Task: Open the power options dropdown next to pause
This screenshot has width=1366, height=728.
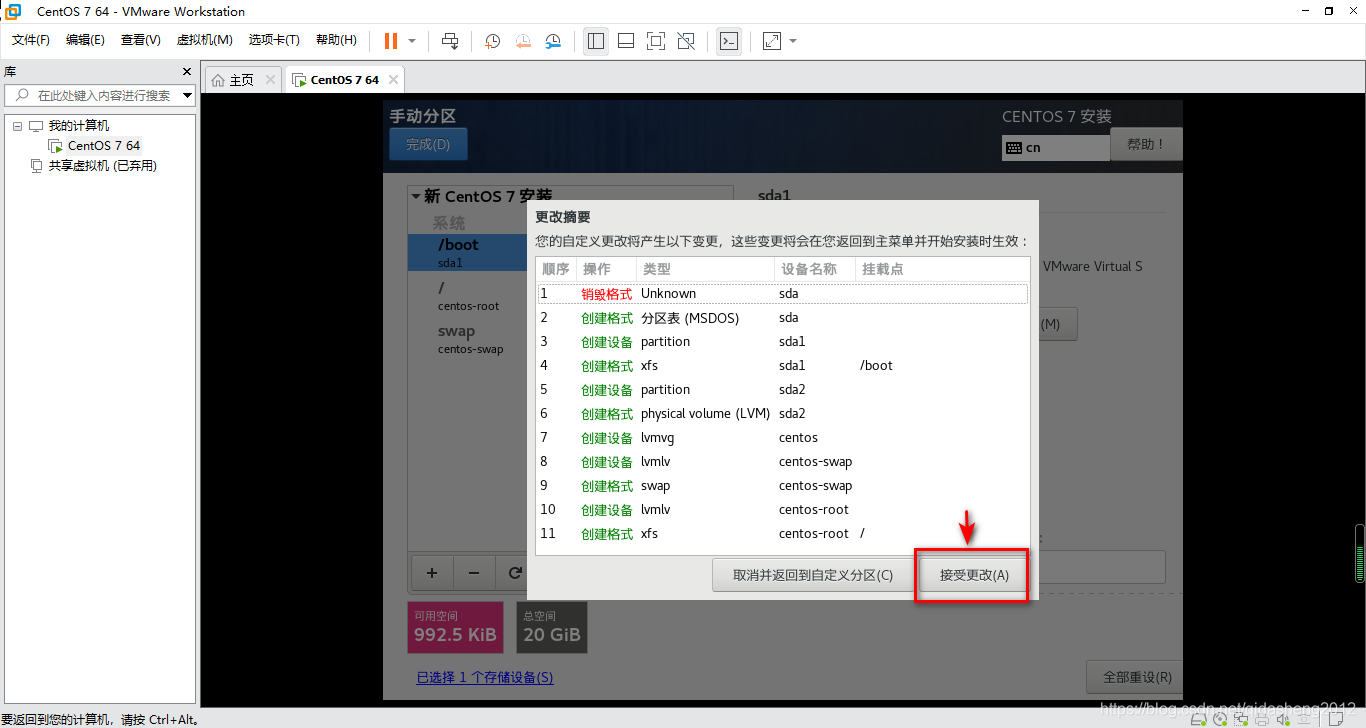Action: (412, 41)
